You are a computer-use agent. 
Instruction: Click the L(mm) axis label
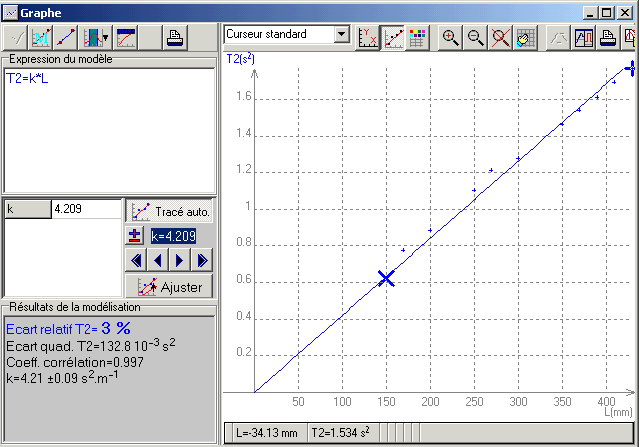click(x=618, y=412)
